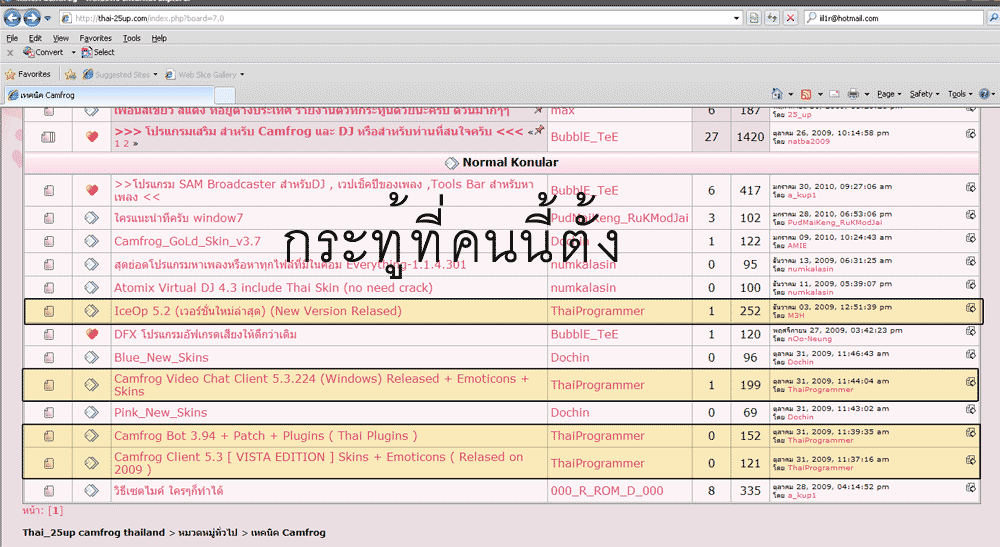
Task: Click the Select toolbar button
Action: pyautogui.click(x=98, y=52)
